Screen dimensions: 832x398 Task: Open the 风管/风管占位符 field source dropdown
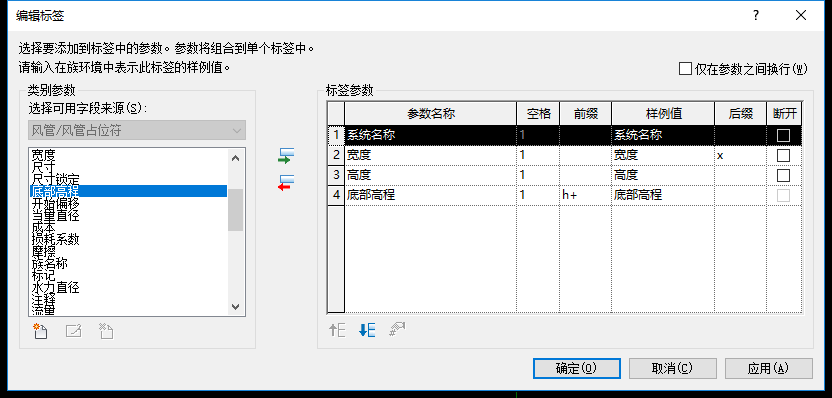click(137, 131)
